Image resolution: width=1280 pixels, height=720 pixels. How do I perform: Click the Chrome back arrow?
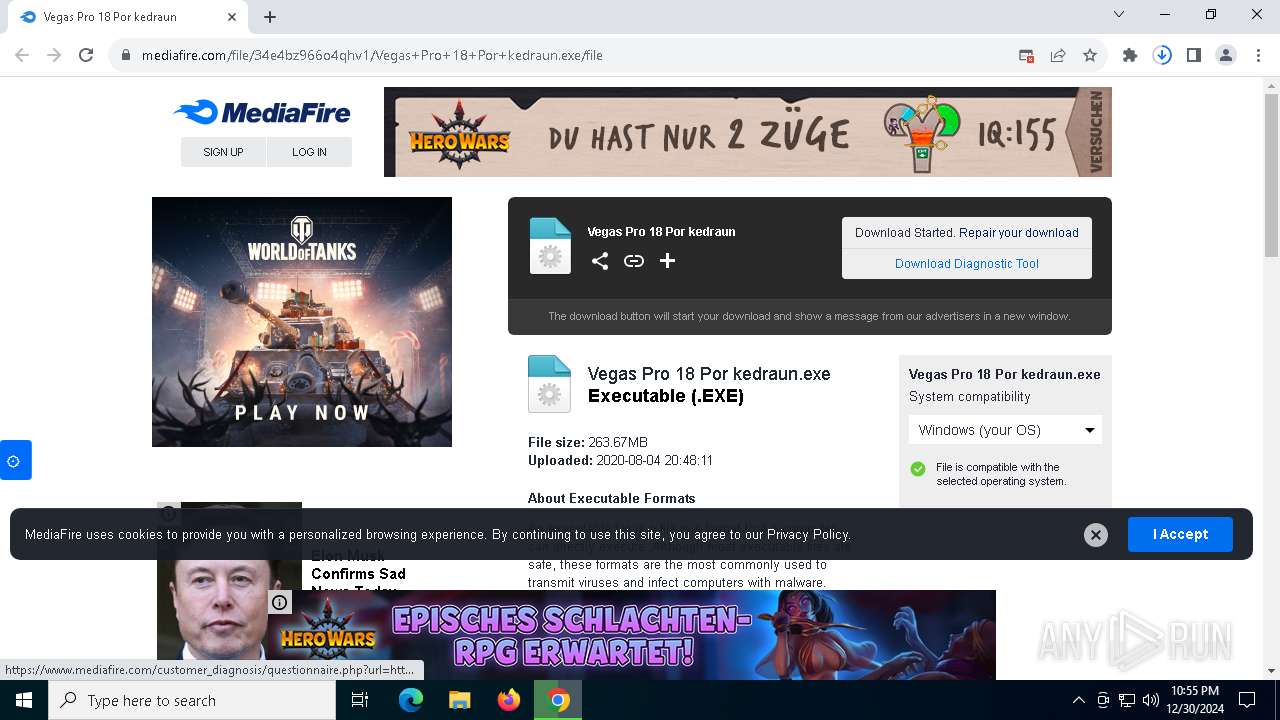[x=22, y=55]
